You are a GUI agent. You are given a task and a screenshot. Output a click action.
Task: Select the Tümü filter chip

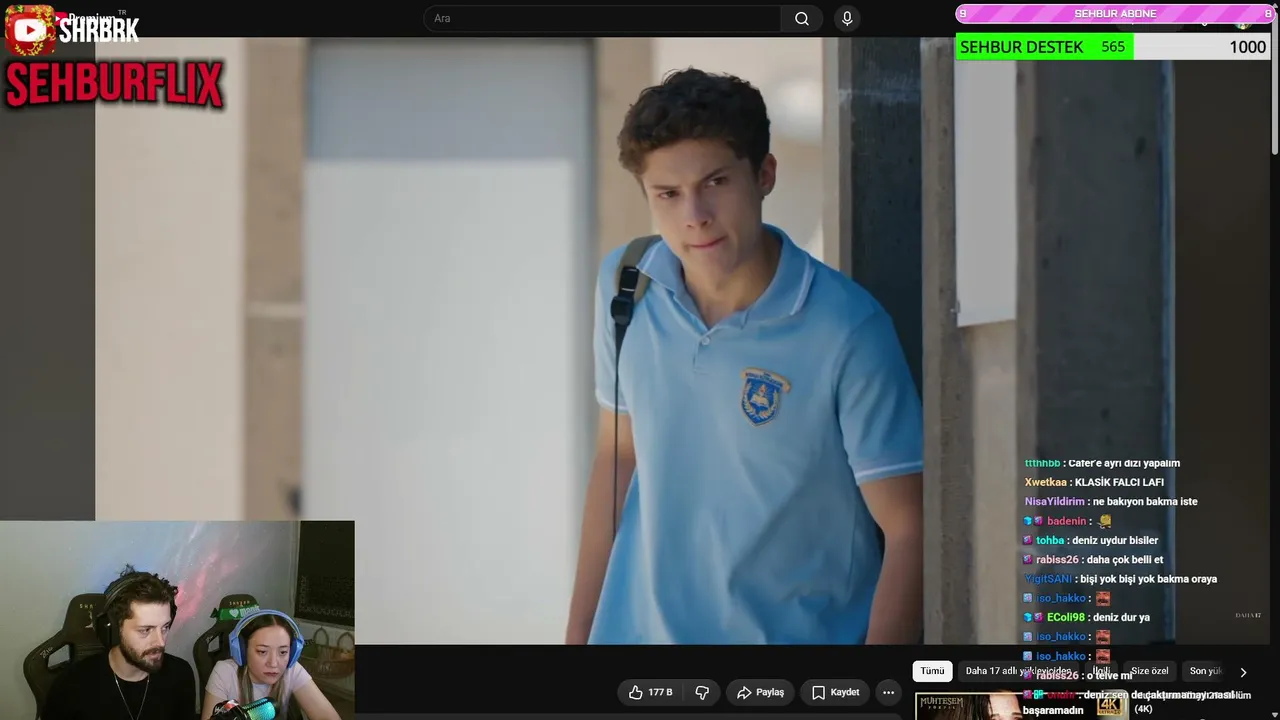click(932, 671)
